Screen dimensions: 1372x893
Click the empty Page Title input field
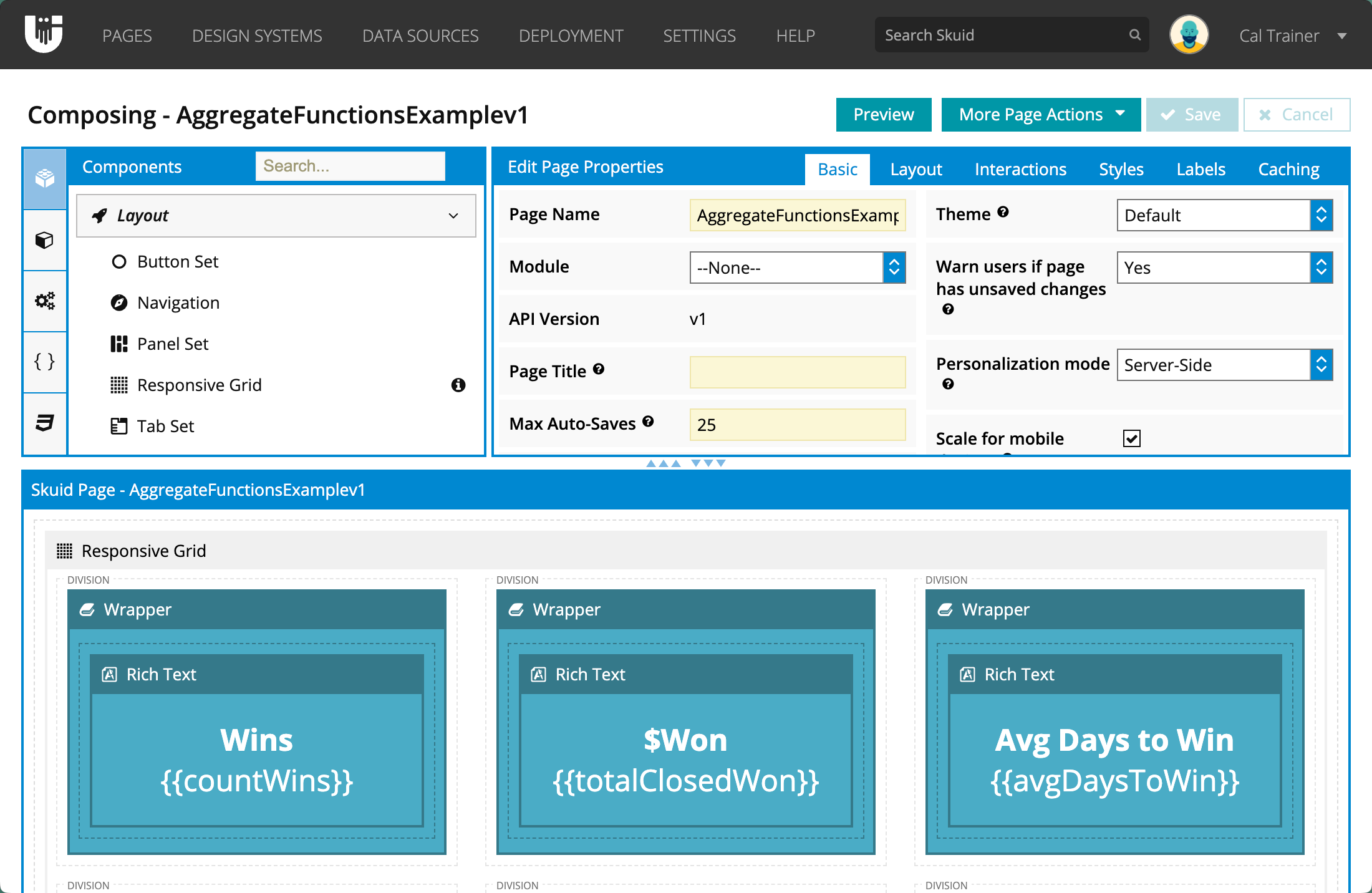(x=798, y=372)
